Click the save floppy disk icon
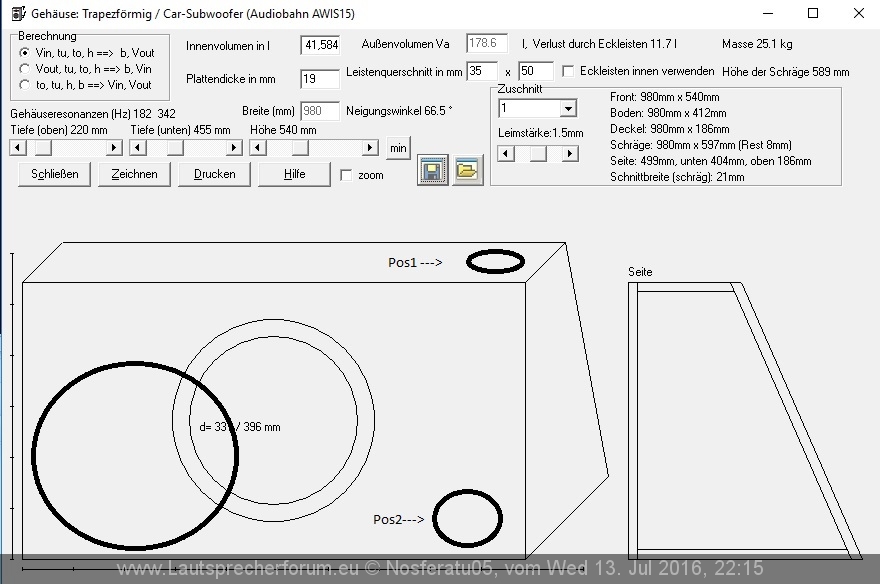Screen dimensions: 880x584 [431, 171]
